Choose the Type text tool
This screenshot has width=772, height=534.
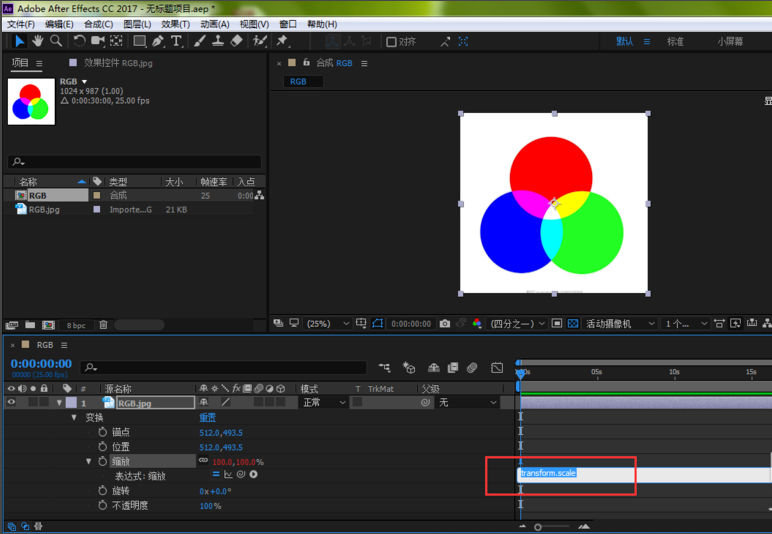tap(177, 41)
